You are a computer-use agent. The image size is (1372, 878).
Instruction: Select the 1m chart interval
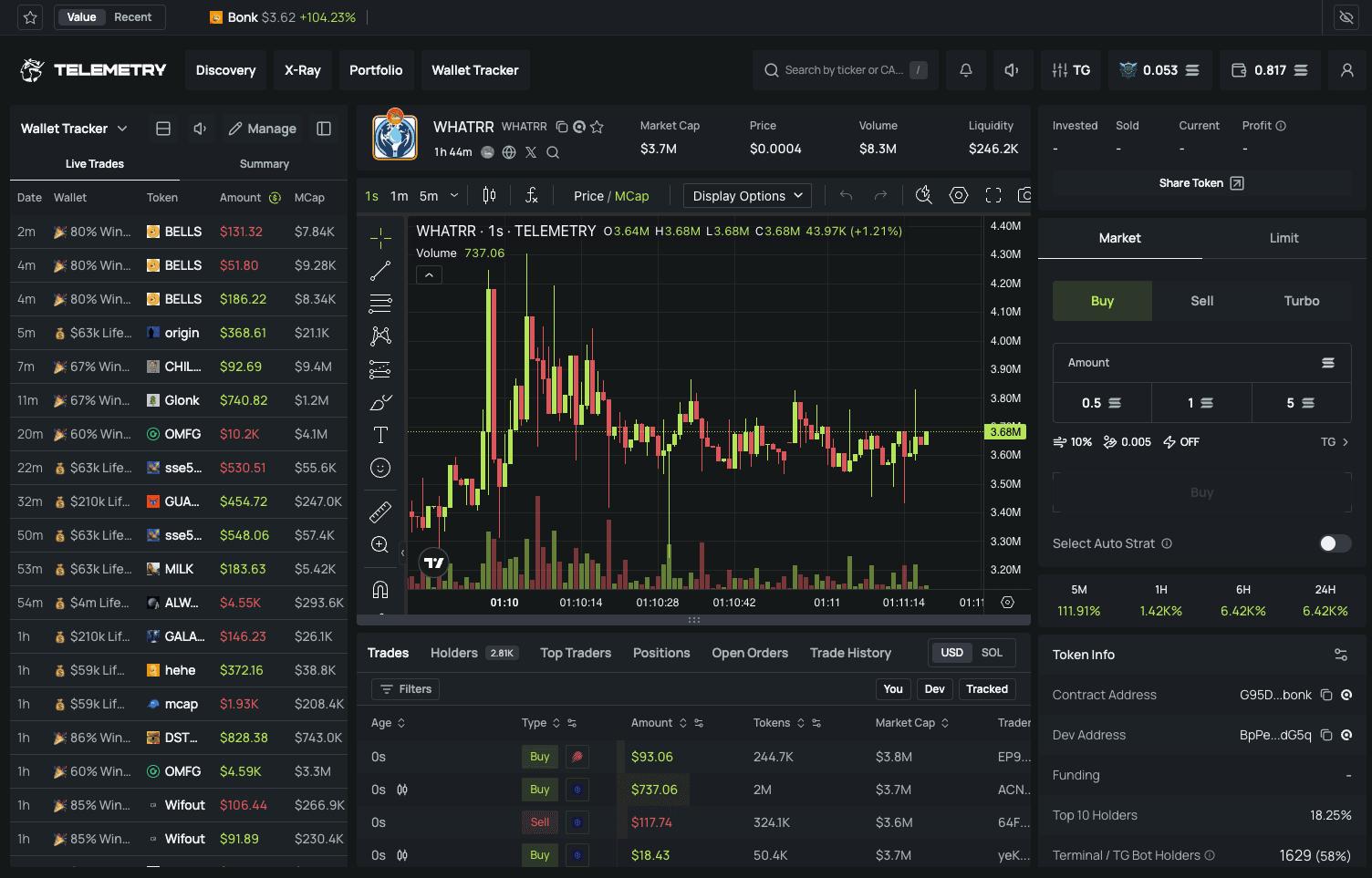(400, 196)
